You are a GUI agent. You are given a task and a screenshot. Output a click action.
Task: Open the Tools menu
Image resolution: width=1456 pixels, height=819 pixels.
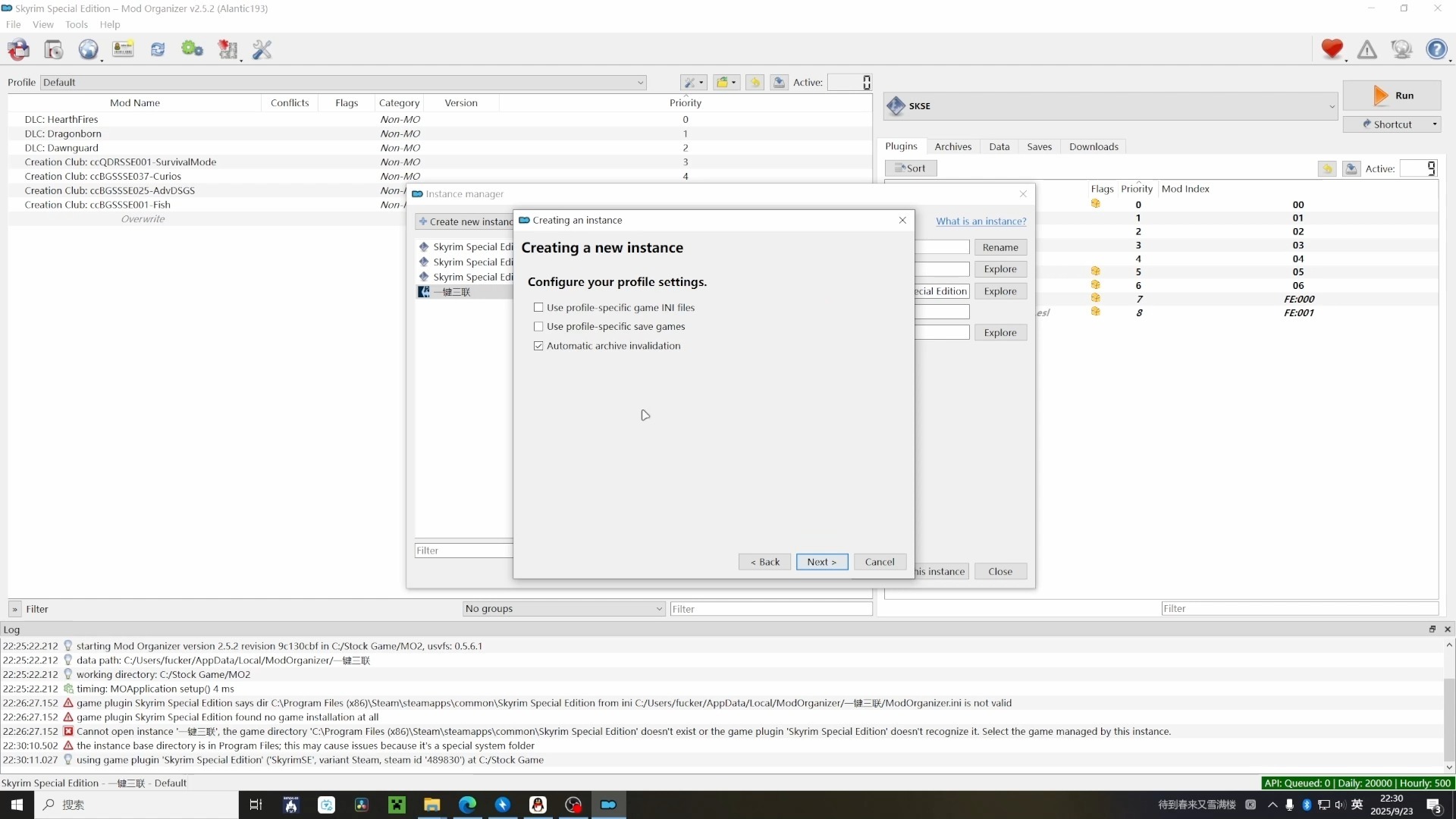[x=76, y=24]
